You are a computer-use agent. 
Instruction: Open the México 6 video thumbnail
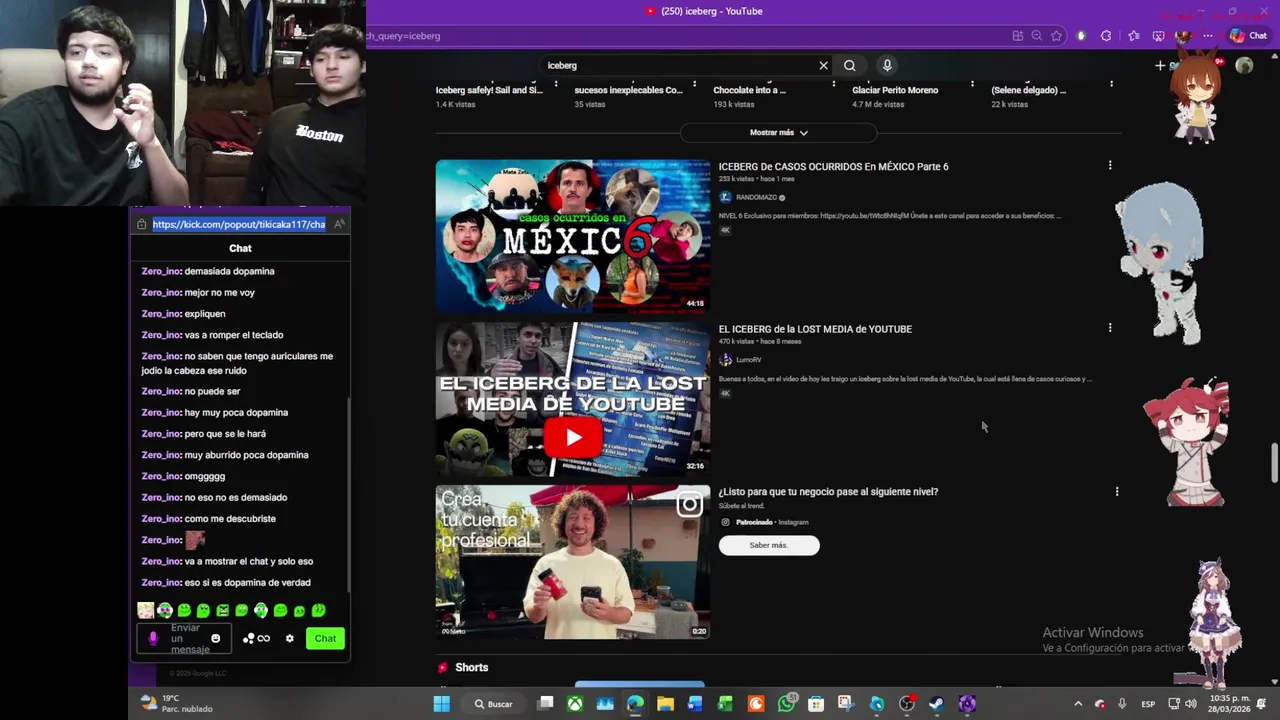(573, 237)
